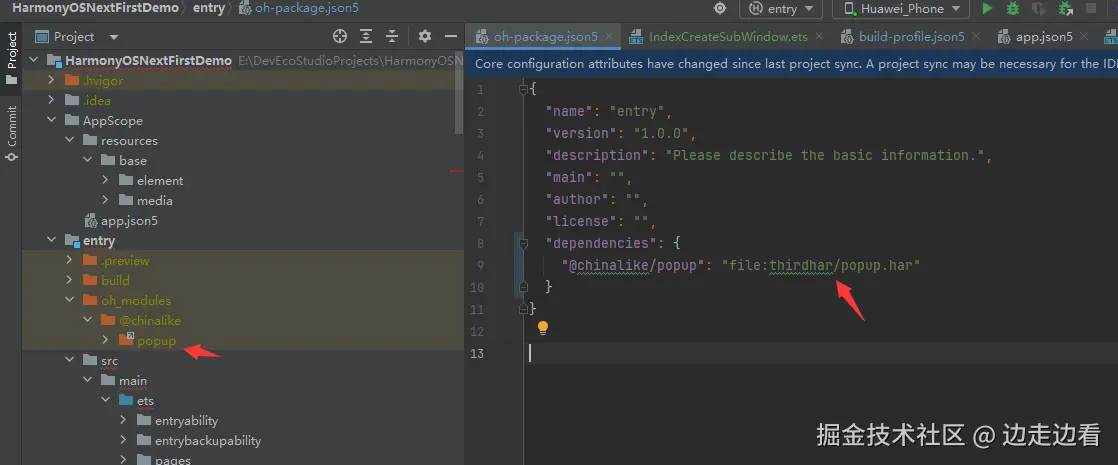Viewport: 1118px width, 465px height.
Task: Hide the Project panel with minus icon
Action: tap(451, 36)
